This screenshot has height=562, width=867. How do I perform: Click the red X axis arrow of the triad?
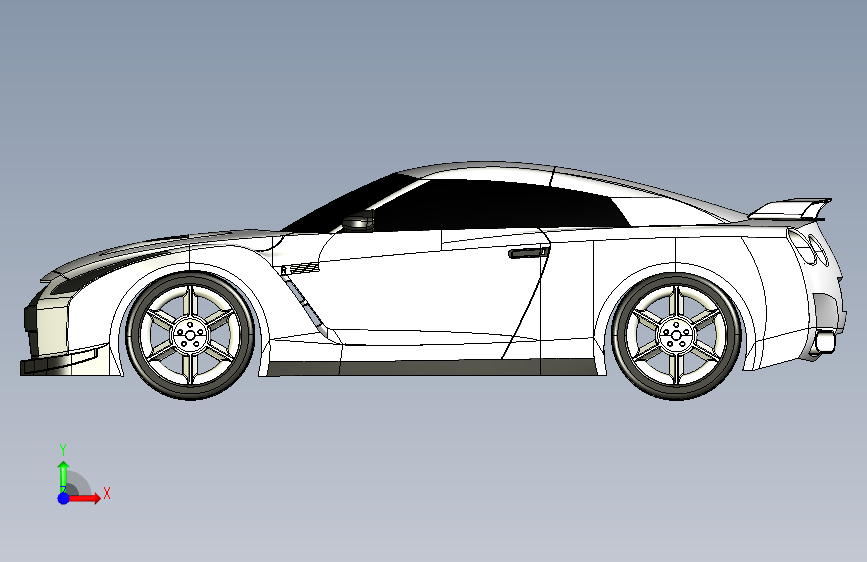84,498
